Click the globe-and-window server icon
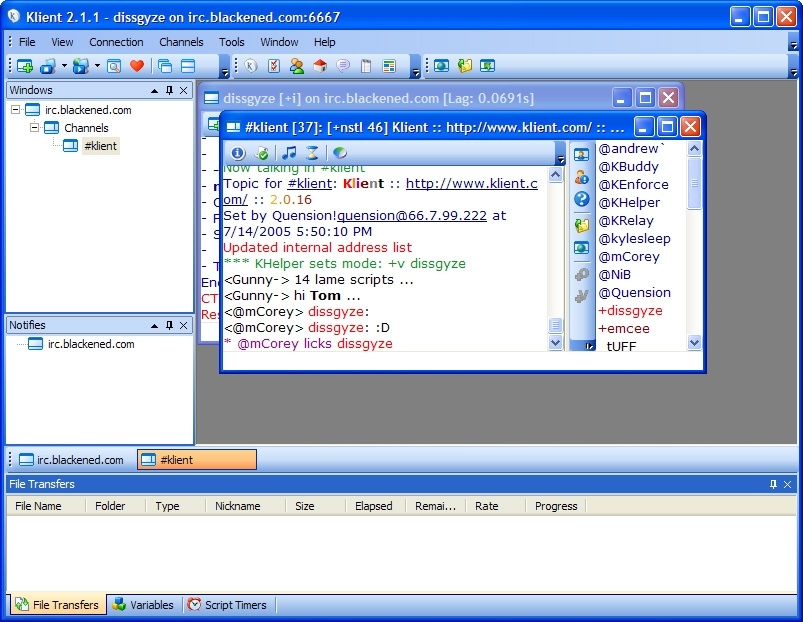Screen dimensions: 803x622 (x=81, y=66)
